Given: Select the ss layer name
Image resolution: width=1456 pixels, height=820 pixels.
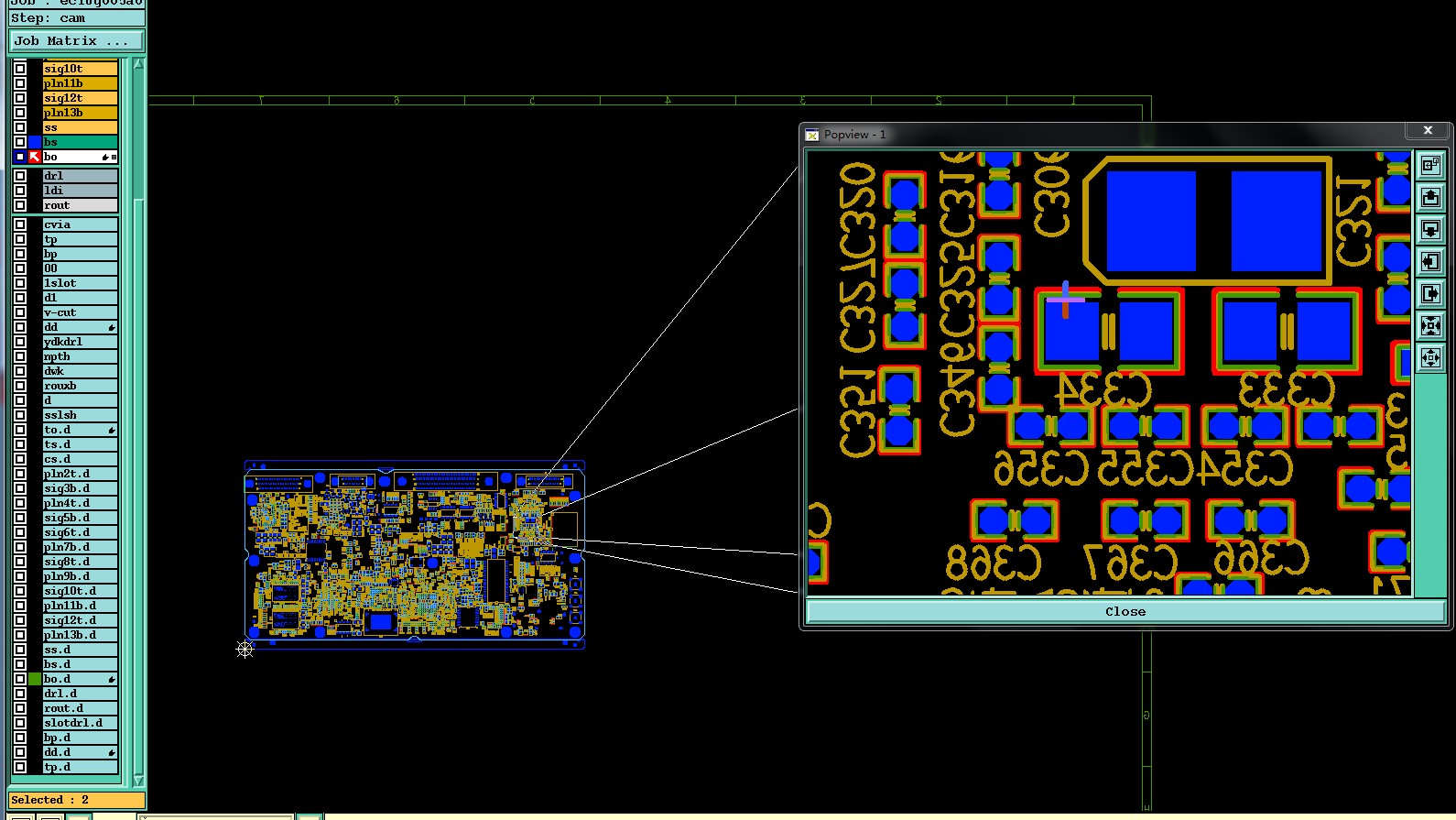Looking at the screenshot, I should (x=80, y=127).
